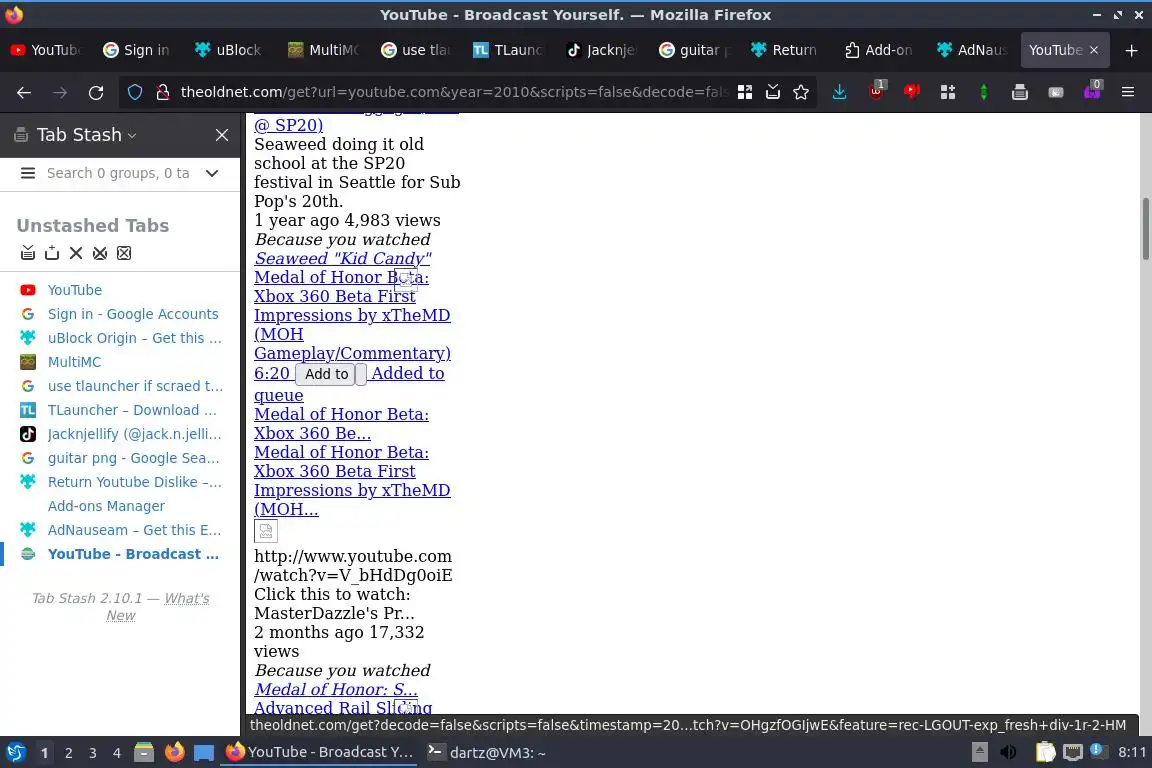Switch to the TLauncher browser tab
This screenshot has width=1152, height=768.
508,50
